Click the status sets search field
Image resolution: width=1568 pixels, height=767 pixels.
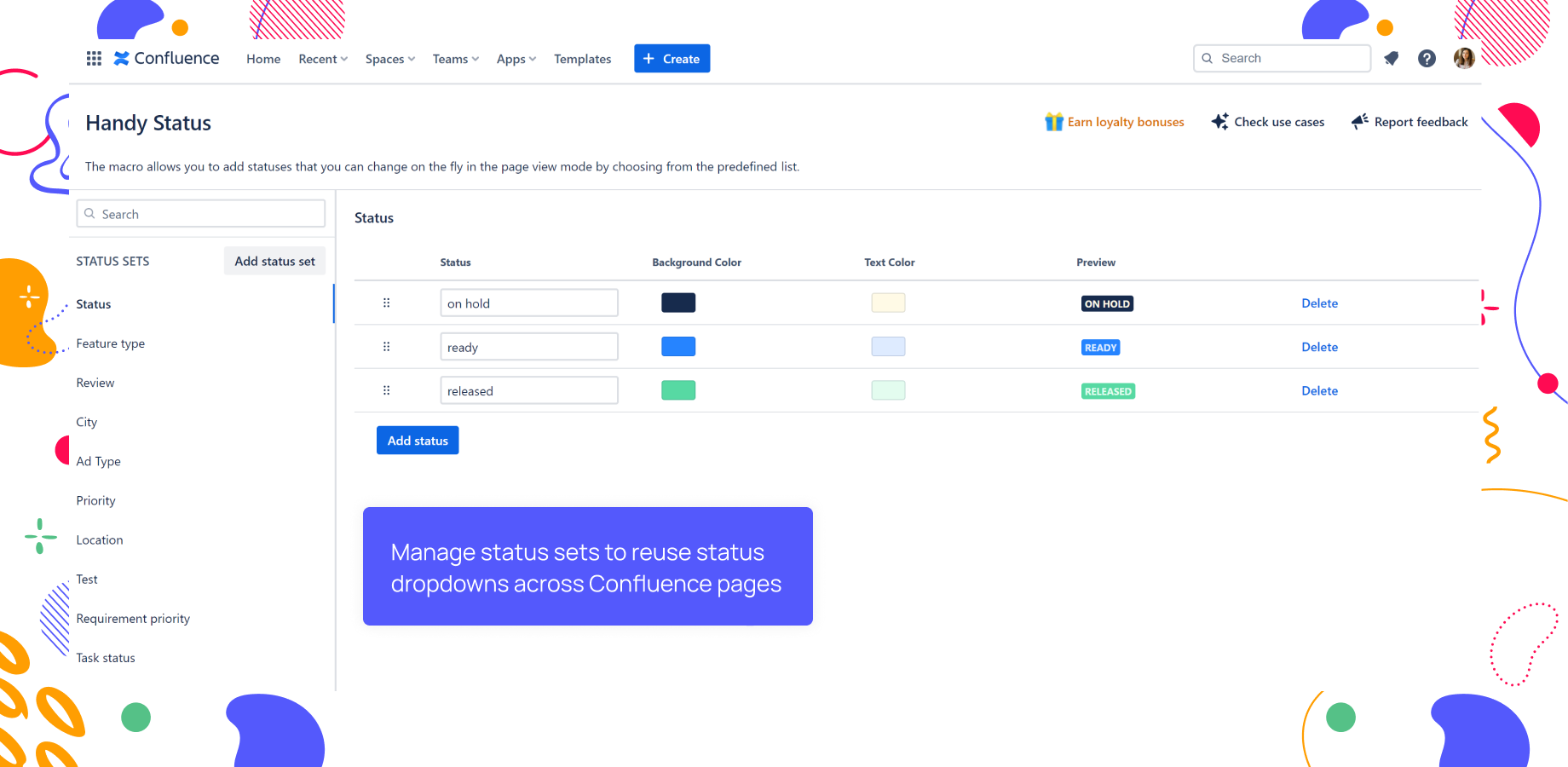201,214
